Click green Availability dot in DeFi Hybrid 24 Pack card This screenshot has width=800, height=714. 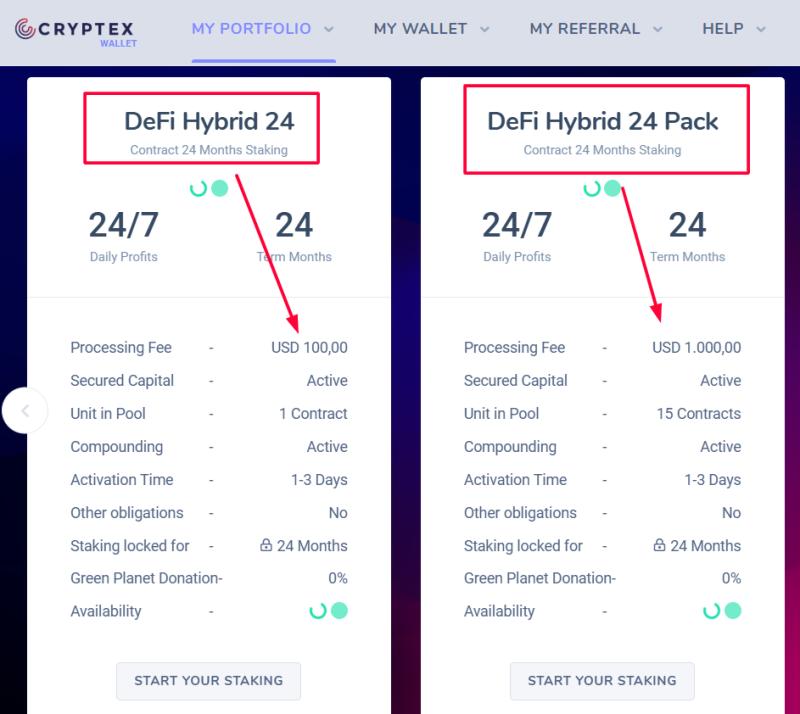coord(733,611)
